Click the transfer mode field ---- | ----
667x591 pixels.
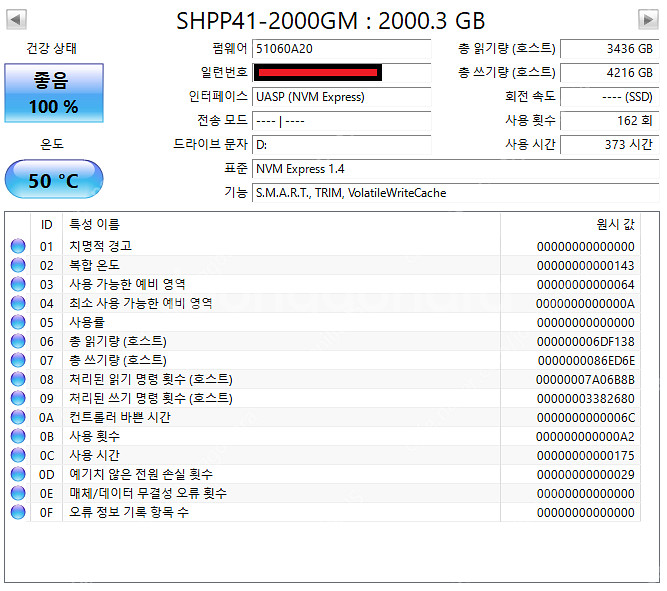tap(342, 121)
